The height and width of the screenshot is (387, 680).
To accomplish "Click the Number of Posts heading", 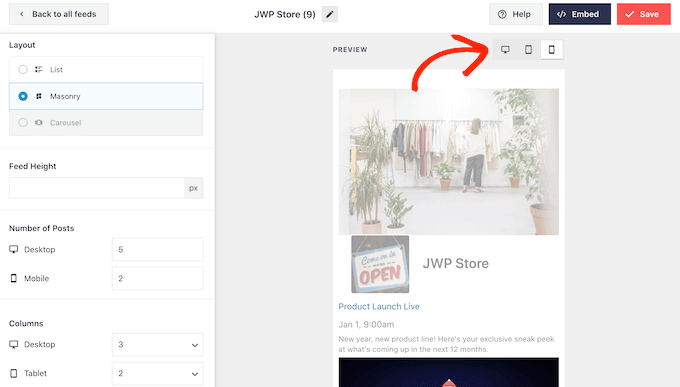I will [x=42, y=228].
